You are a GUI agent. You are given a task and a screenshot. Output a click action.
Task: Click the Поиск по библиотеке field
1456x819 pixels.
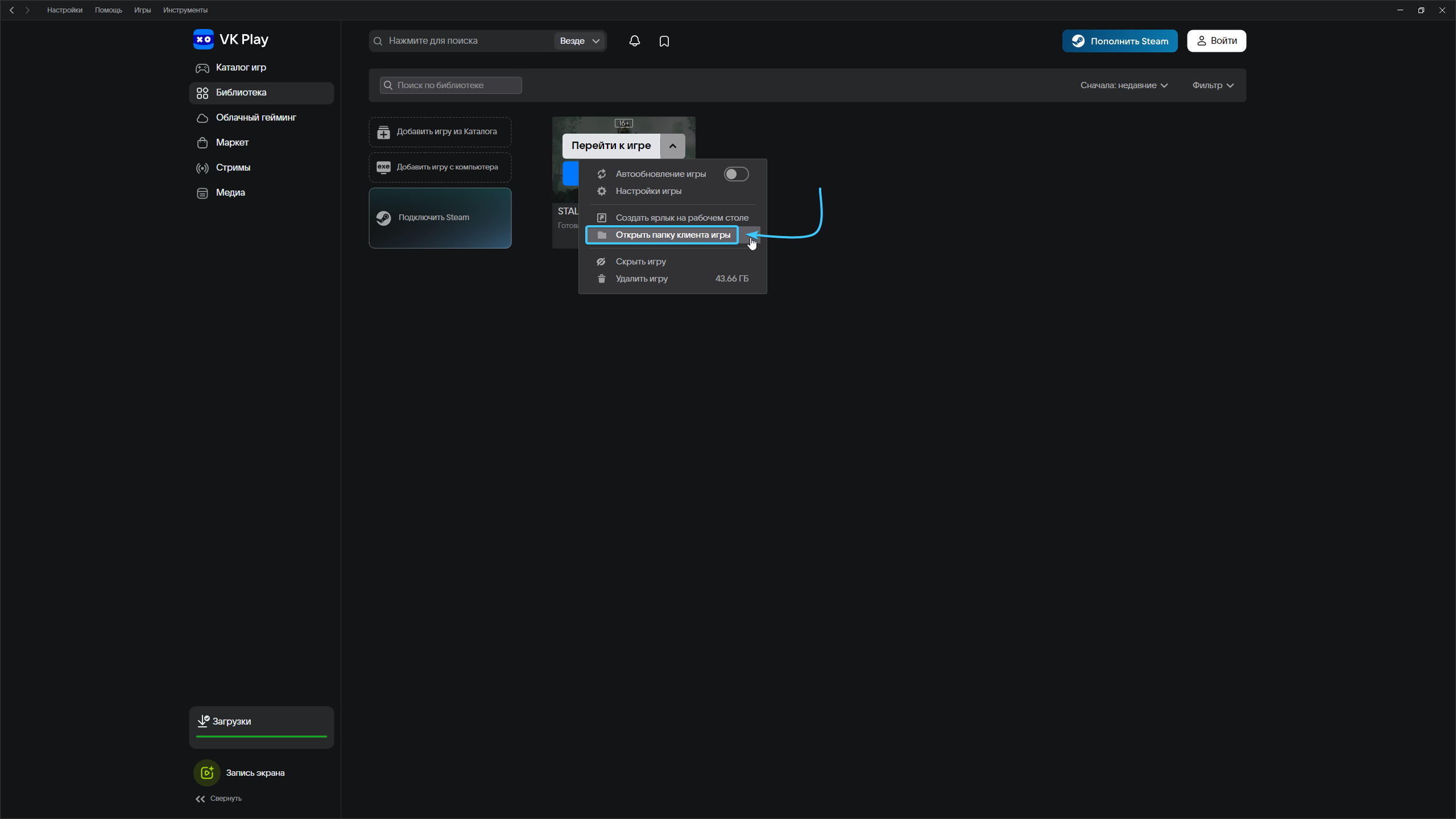point(450,85)
